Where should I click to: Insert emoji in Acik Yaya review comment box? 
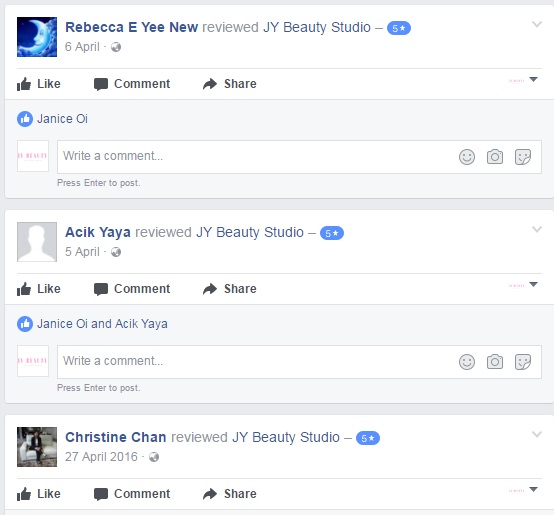(x=467, y=362)
